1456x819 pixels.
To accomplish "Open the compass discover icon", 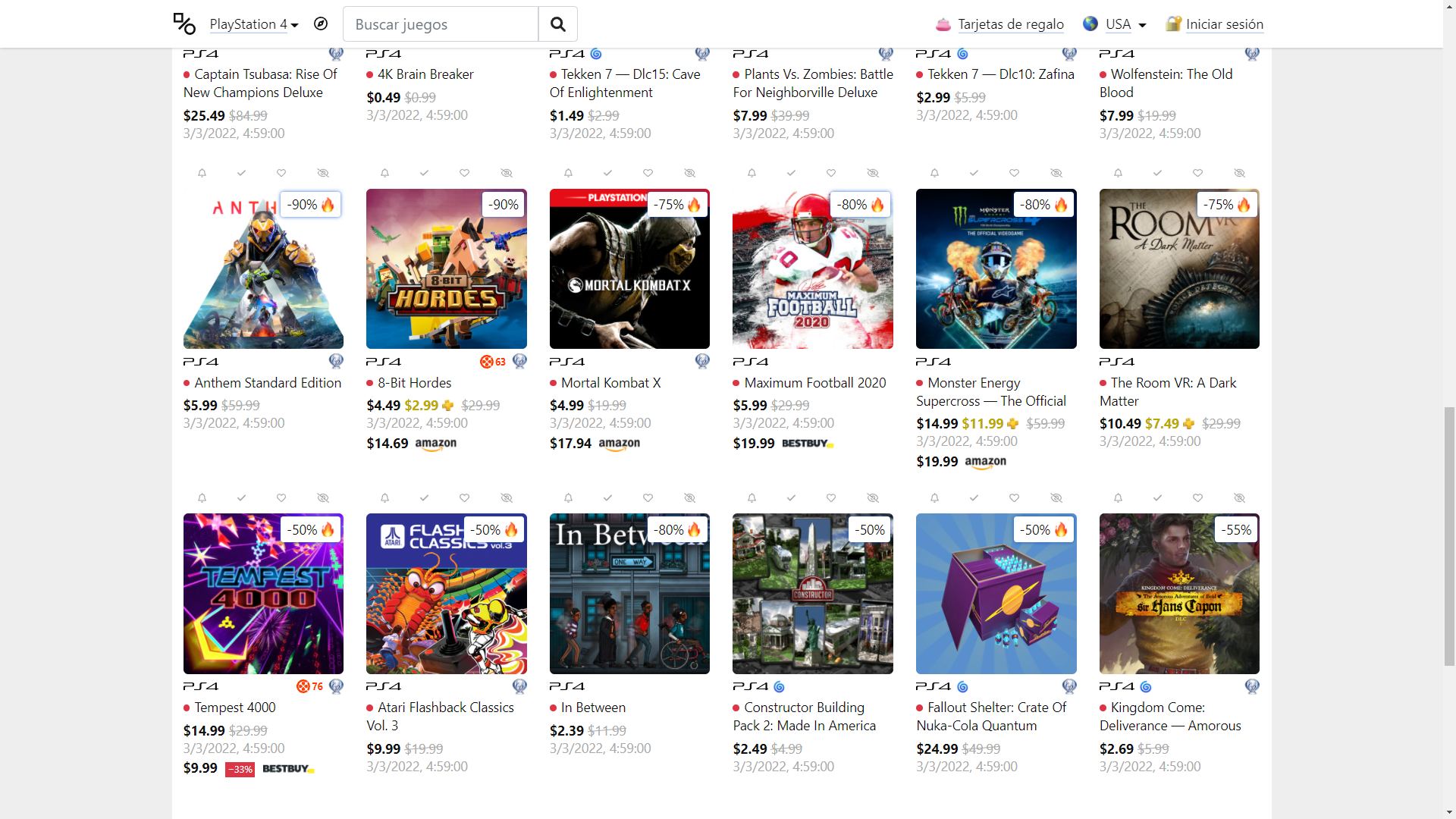I will point(321,24).
